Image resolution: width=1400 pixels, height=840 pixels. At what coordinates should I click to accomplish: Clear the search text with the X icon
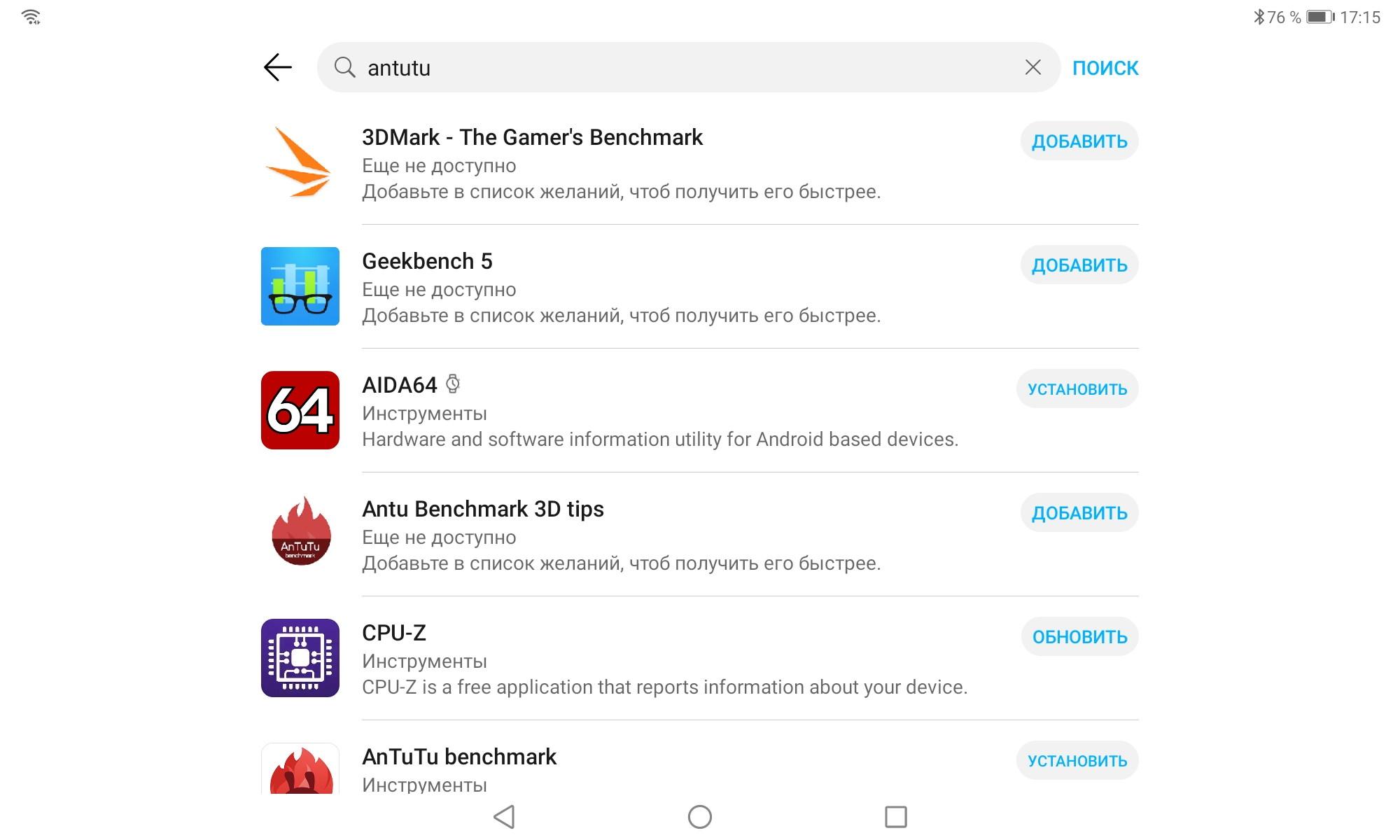[x=1032, y=67]
